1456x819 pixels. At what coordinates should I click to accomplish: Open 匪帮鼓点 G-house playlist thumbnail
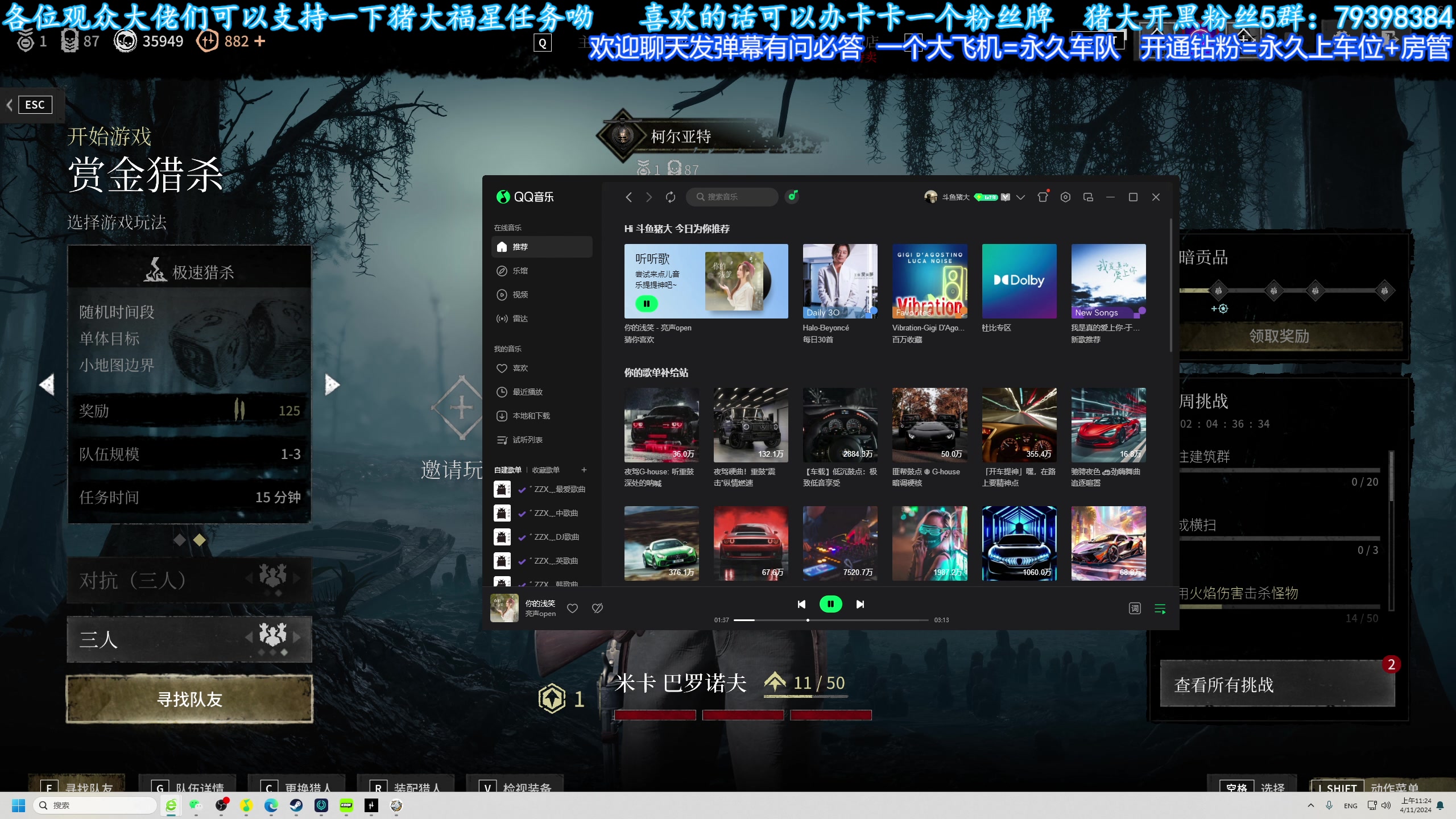(x=929, y=425)
